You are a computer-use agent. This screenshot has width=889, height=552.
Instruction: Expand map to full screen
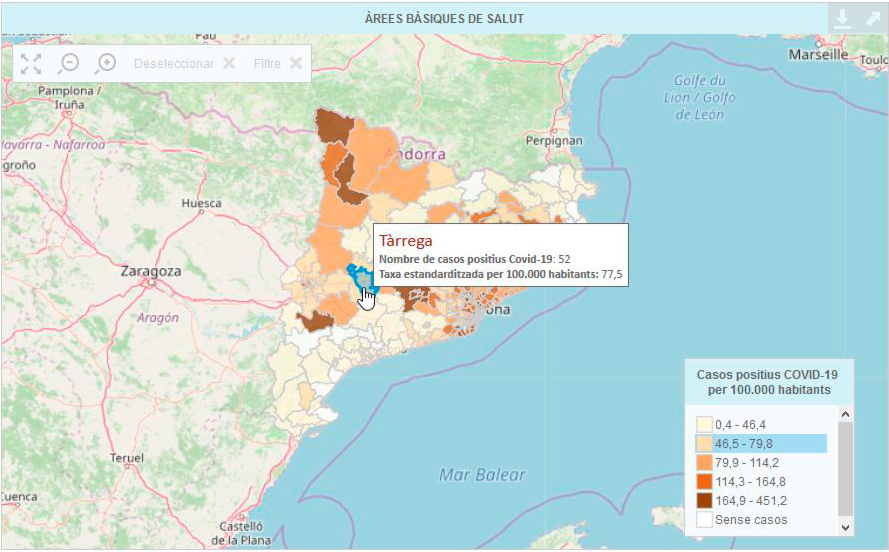pyautogui.click(x=872, y=18)
